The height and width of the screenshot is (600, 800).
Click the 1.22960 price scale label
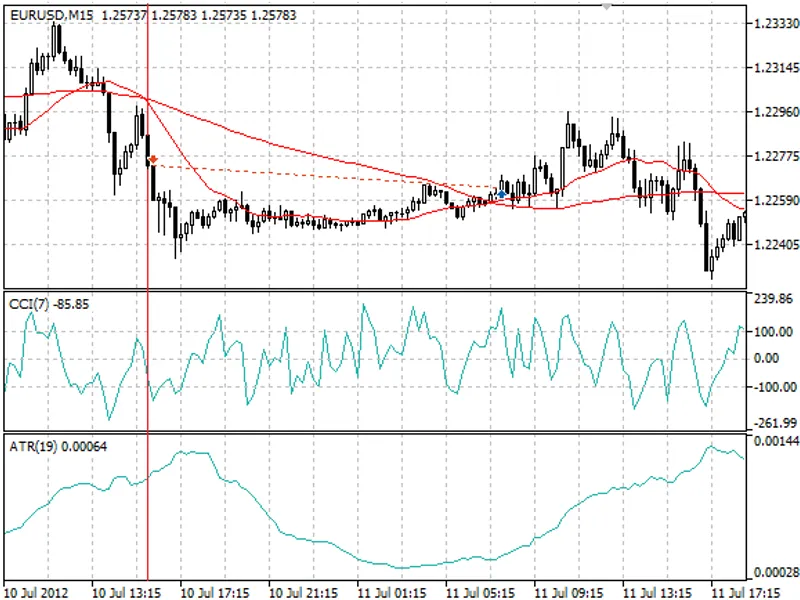click(x=776, y=112)
